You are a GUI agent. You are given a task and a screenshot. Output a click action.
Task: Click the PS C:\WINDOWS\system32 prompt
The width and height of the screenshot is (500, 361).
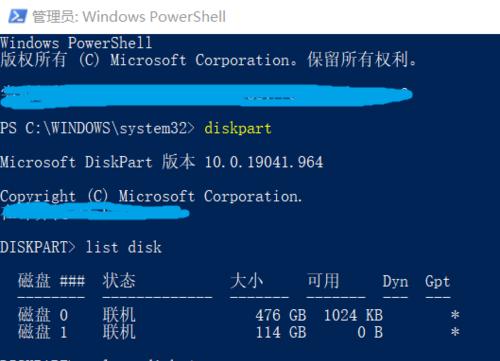[97, 128]
